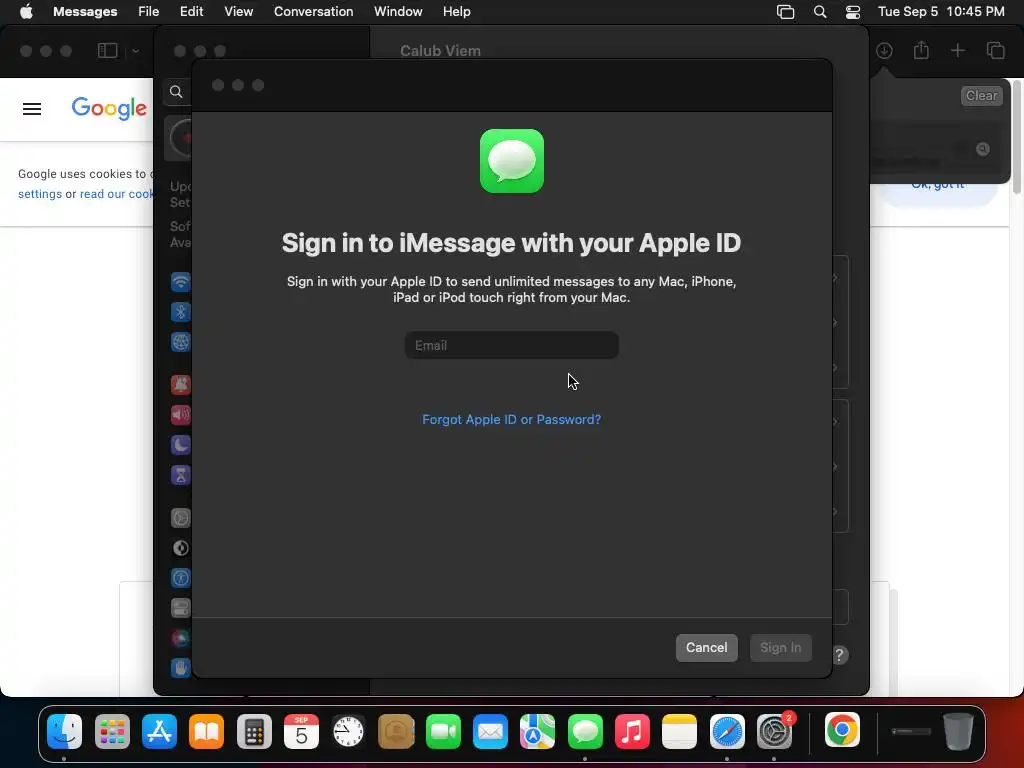Select Network in System Settings sidebar
1024x768 pixels.
tap(180, 342)
